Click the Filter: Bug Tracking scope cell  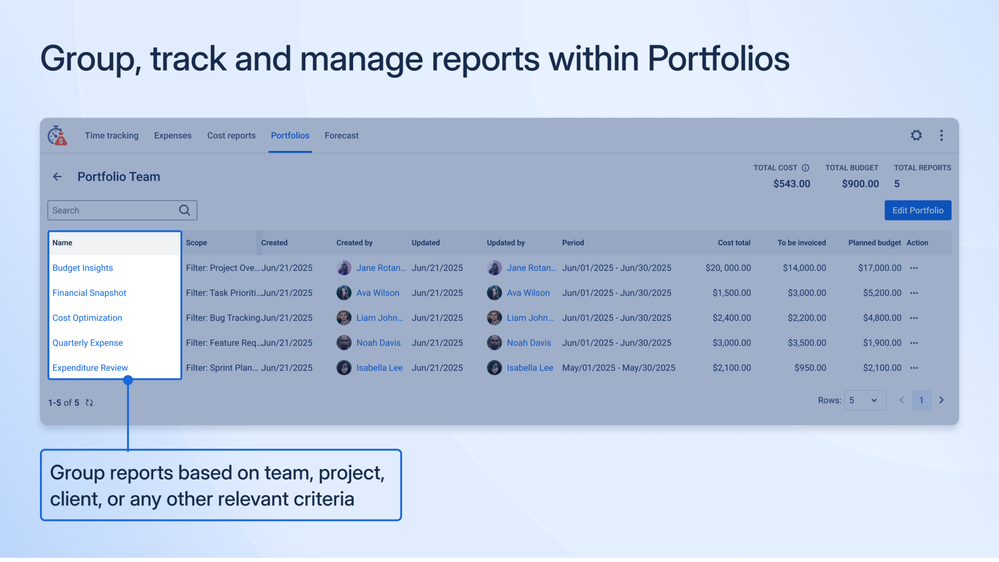pos(223,318)
